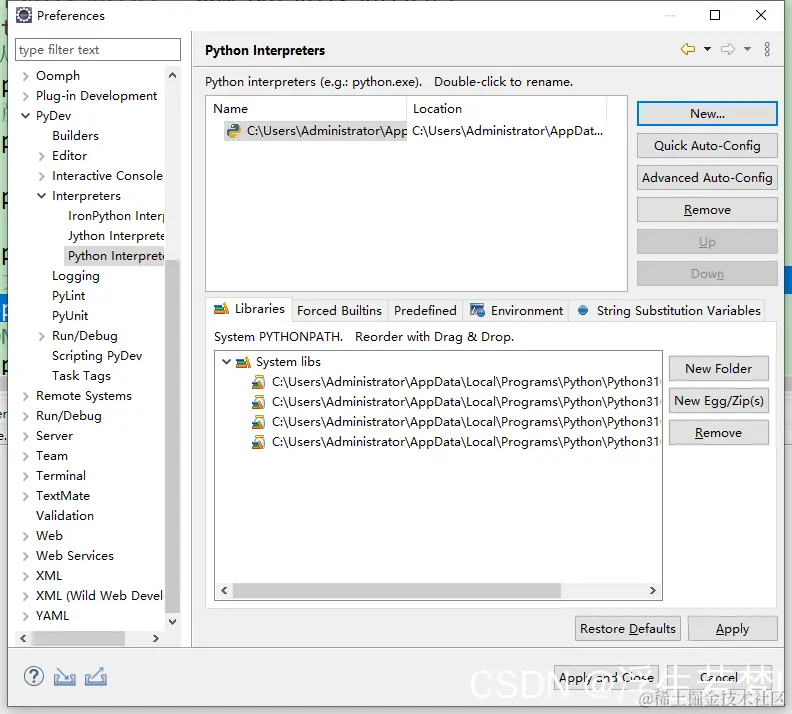Viewport: 792px width, 714px height.
Task: Click the Location column header
Action: coord(506,109)
